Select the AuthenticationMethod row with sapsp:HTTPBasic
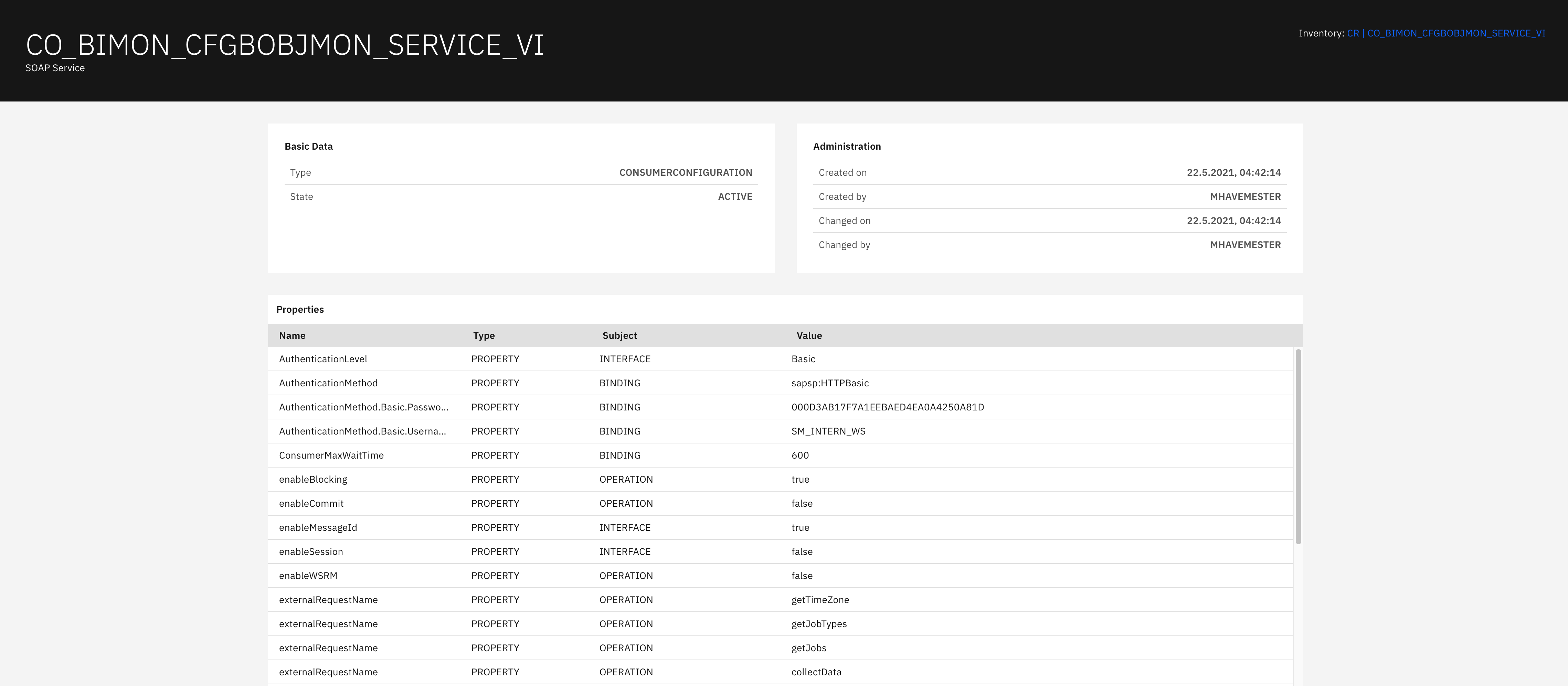Viewport: 1568px width, 686px height. click(328, 383)
